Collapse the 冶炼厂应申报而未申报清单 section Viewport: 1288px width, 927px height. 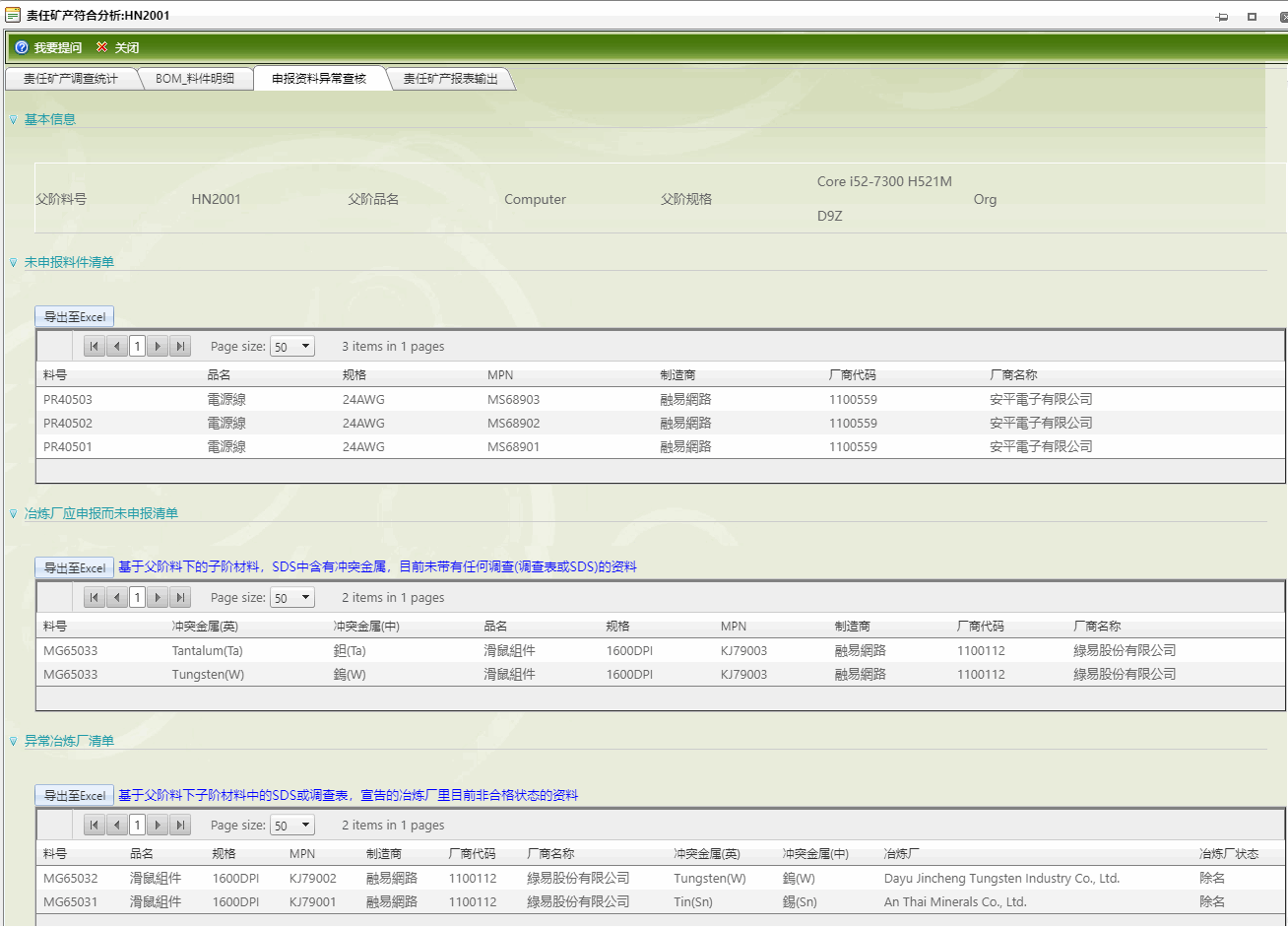click(x=13, y=514)
